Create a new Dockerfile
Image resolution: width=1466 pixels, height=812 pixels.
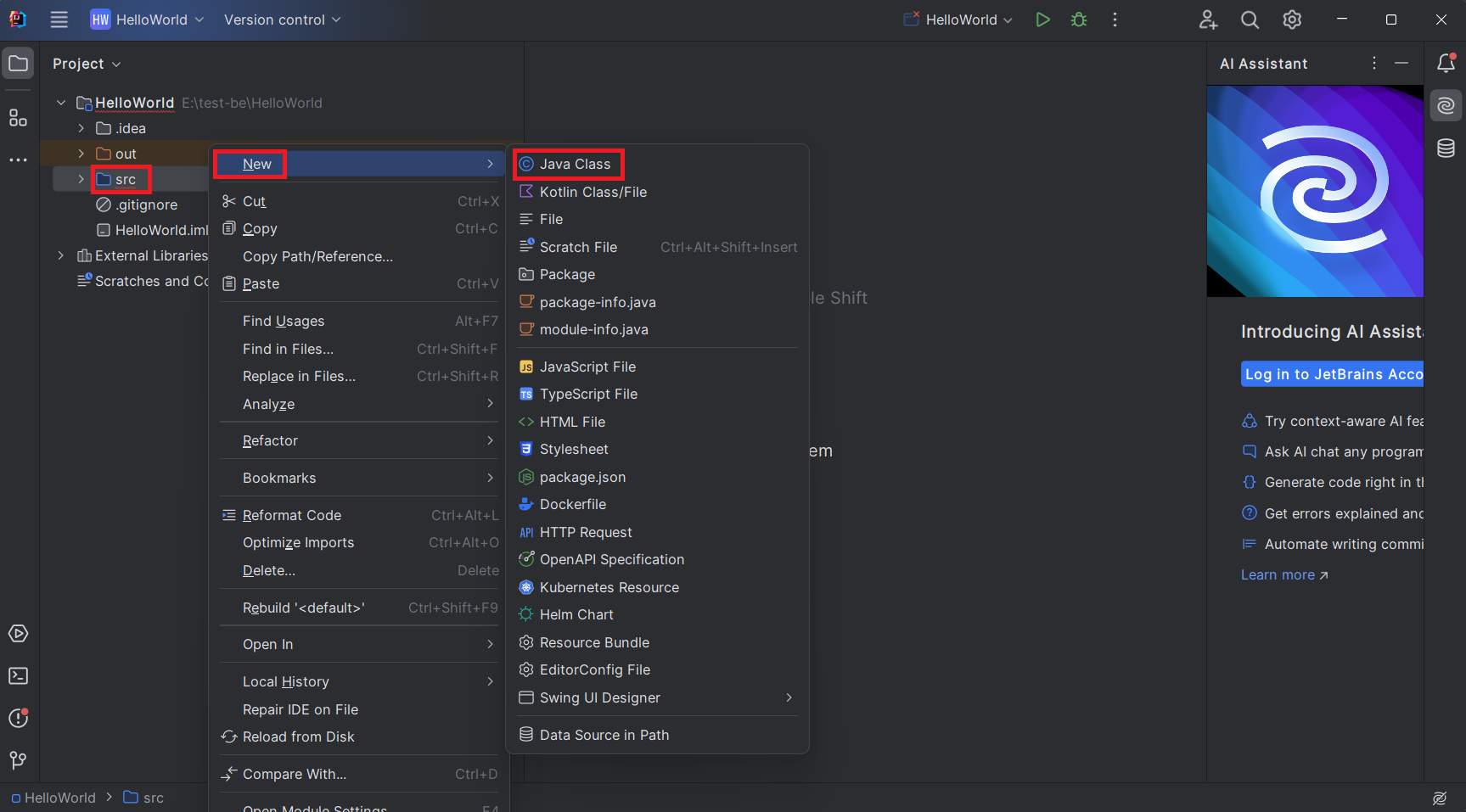click(x=657, y=504)
